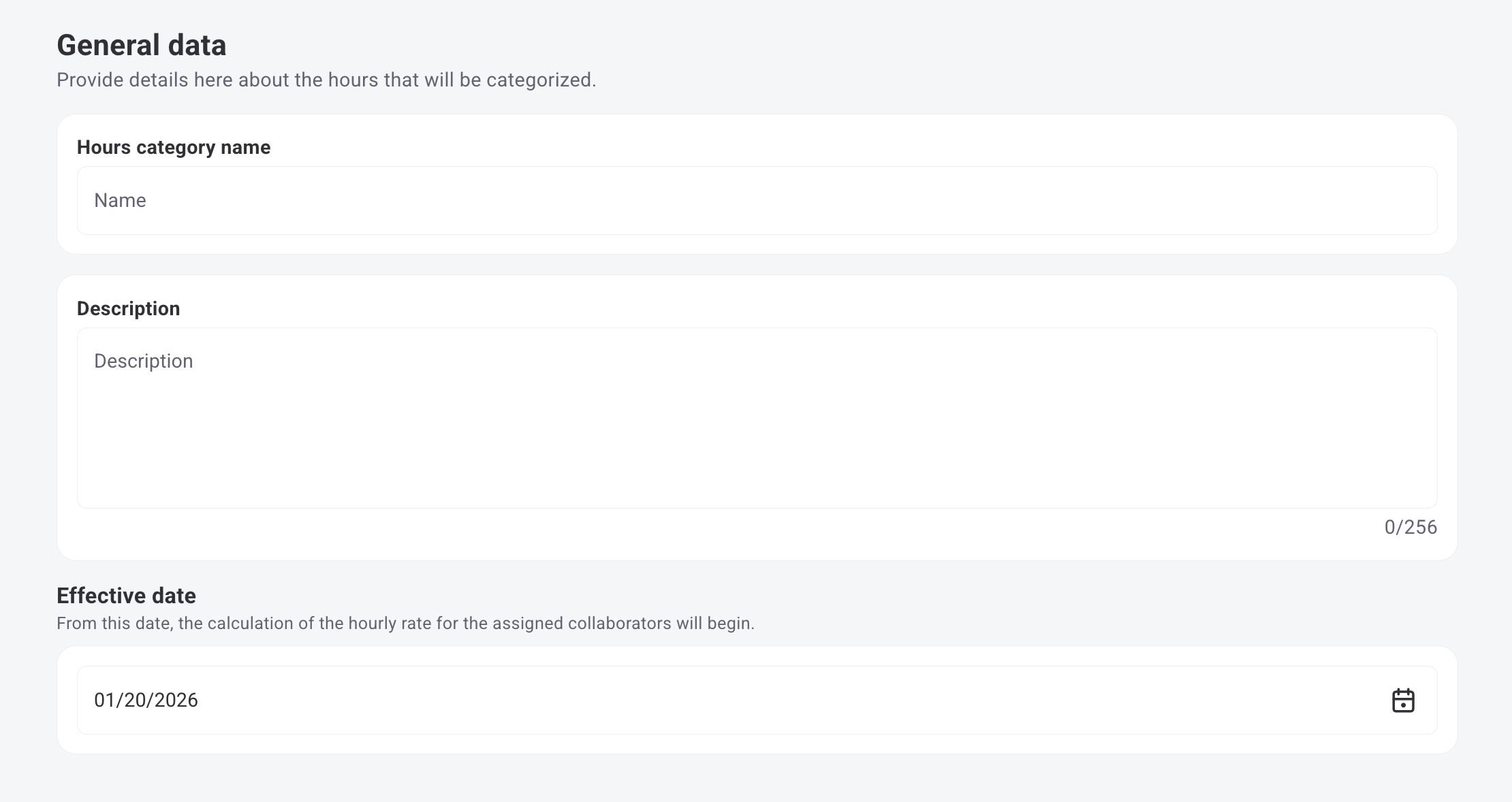
Task: Click the "General data" heading
Action: [x=142, y=46]
